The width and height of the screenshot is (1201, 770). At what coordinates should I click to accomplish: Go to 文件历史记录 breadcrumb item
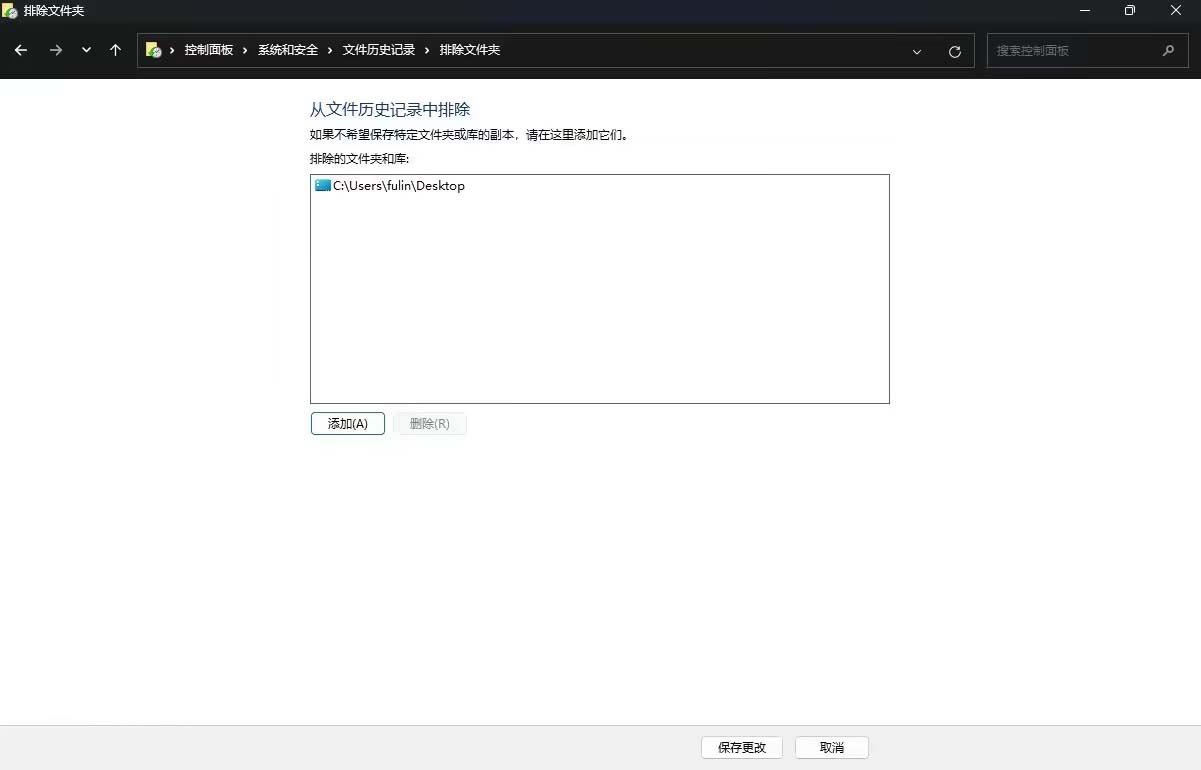[x=378, y=50]
